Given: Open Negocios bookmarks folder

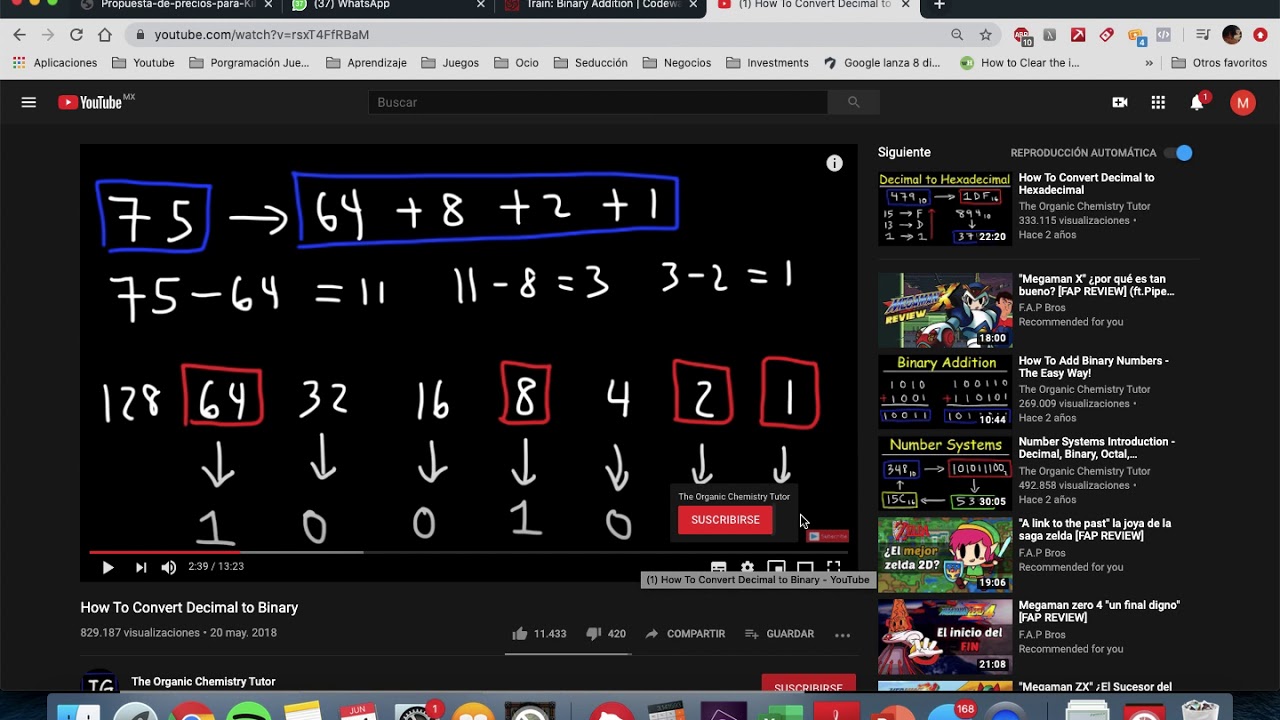Looking at the screenshot, I should coord(677,62).
